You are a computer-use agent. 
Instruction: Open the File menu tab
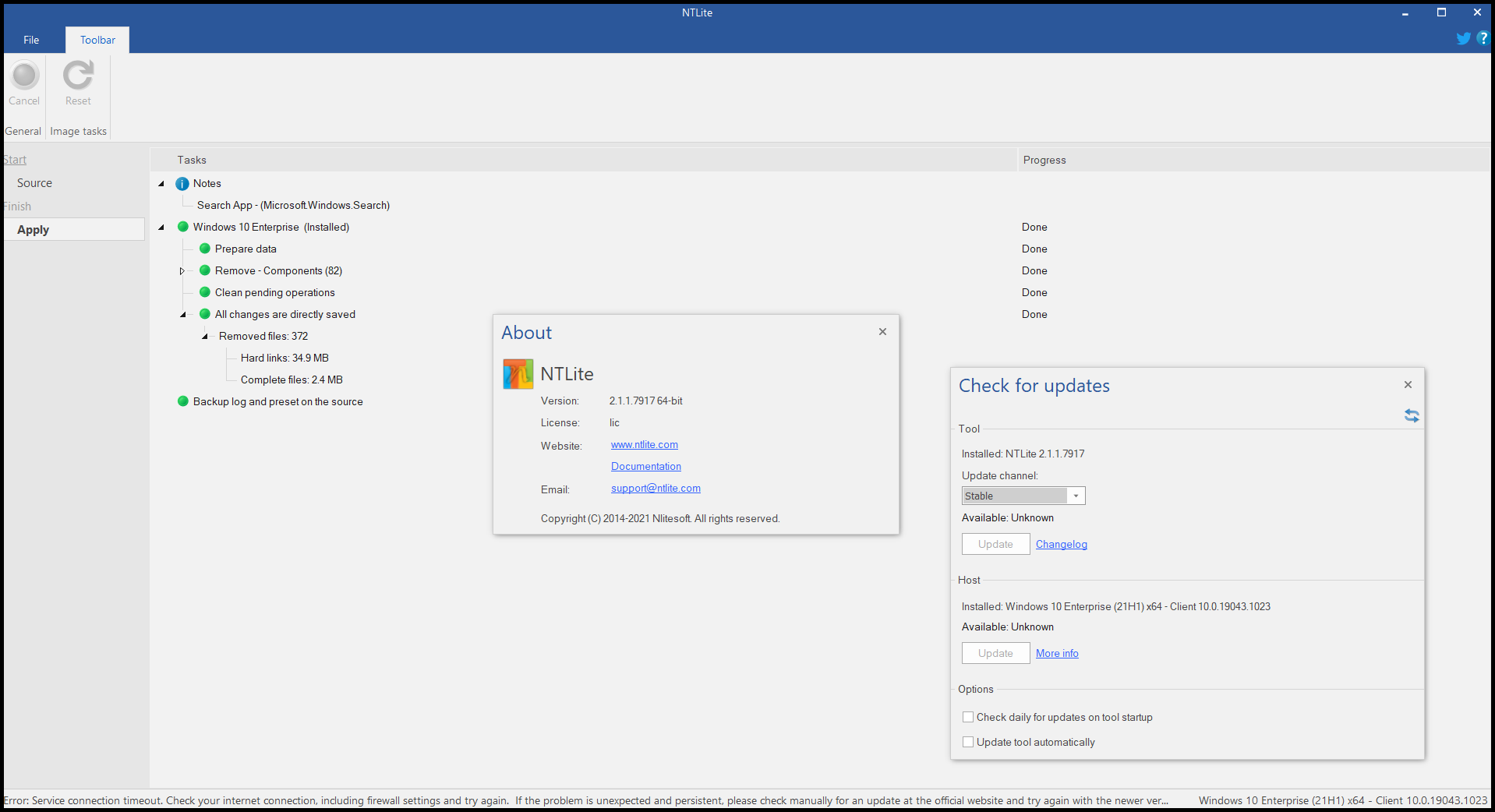[x=31, y=40]
